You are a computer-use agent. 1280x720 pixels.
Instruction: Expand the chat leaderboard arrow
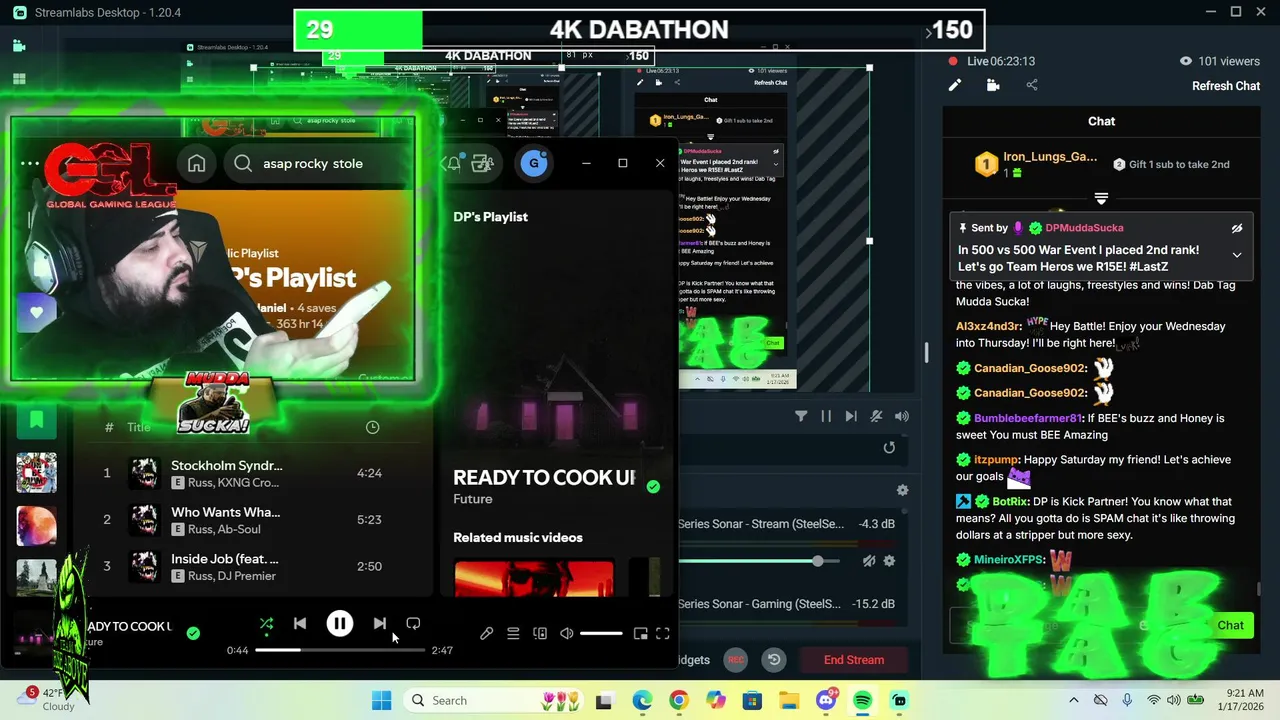point(1101,198)
